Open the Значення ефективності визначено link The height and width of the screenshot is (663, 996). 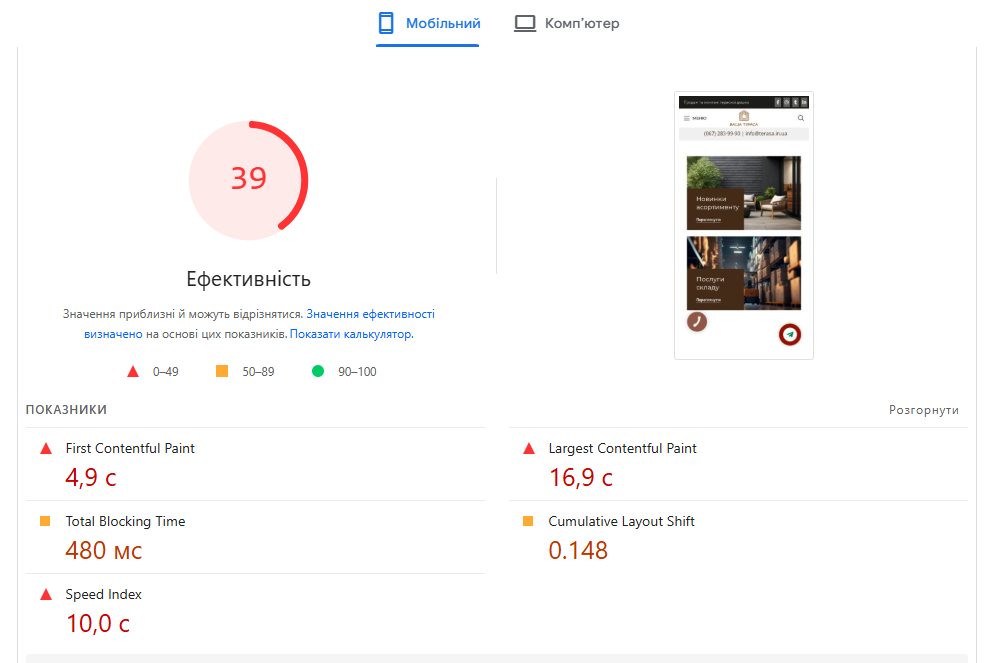(x=370, y=314)
